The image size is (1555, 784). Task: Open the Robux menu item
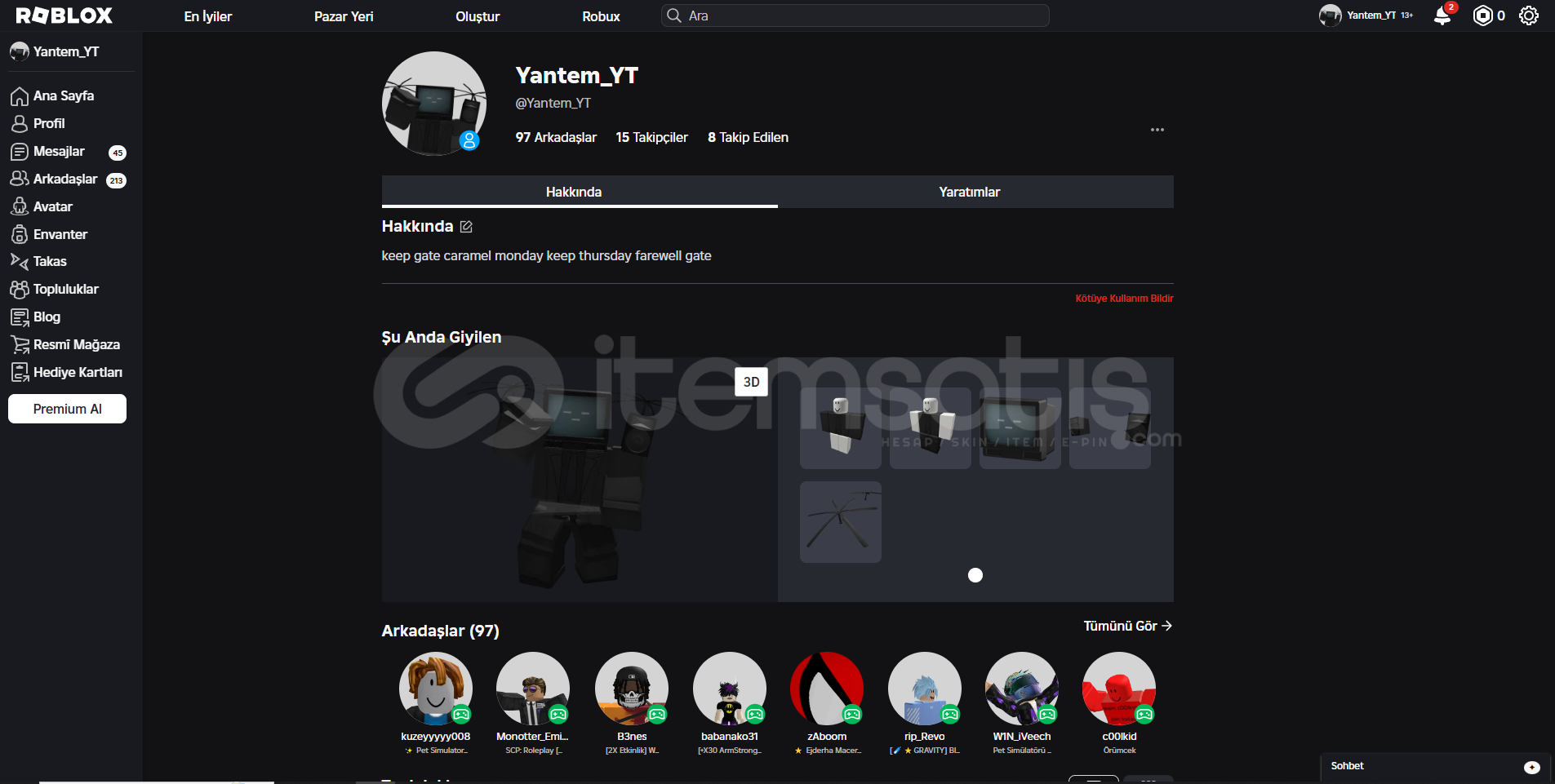coord(601,16)
